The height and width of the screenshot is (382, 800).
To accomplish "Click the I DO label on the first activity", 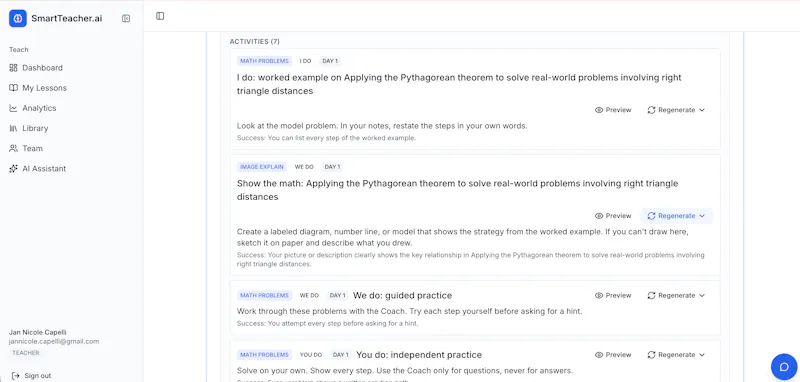I will [305, 61].
